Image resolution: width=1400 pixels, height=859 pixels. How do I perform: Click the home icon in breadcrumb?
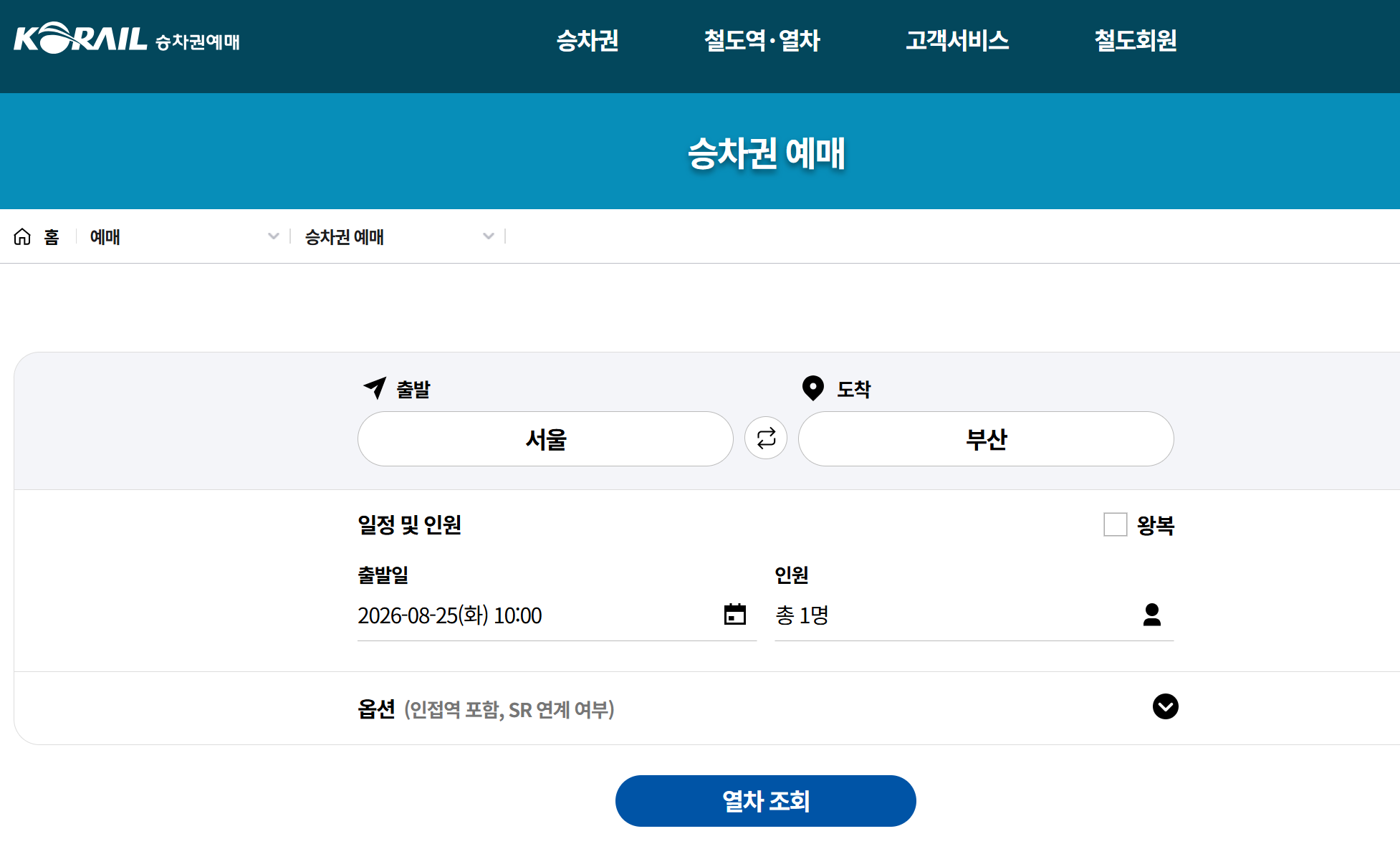click(x=22, y=236)
